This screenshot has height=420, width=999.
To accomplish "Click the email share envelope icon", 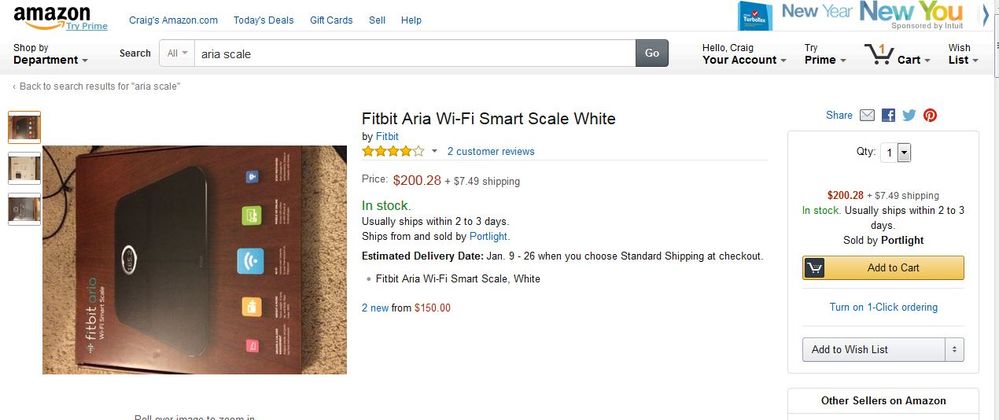I will pos(867,116).
